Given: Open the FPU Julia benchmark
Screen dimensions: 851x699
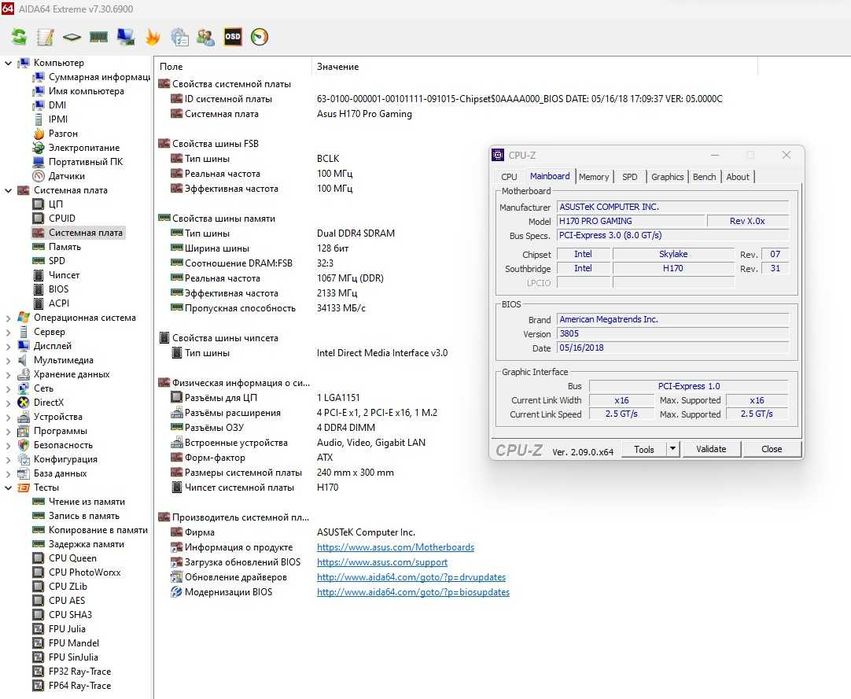Looking at the screenshot, I should [67, 628].
